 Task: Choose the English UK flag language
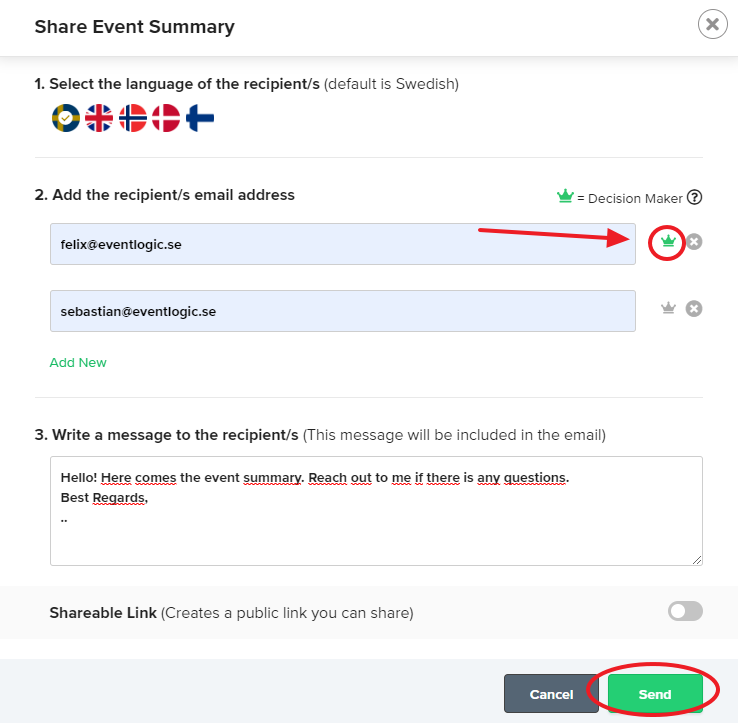tap(99, 118)
